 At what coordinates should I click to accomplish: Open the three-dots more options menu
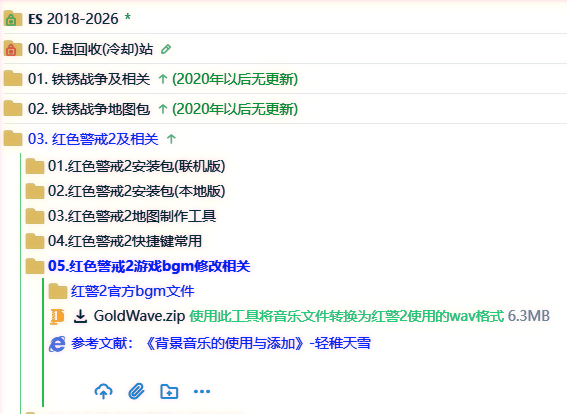tap(202, 391)
